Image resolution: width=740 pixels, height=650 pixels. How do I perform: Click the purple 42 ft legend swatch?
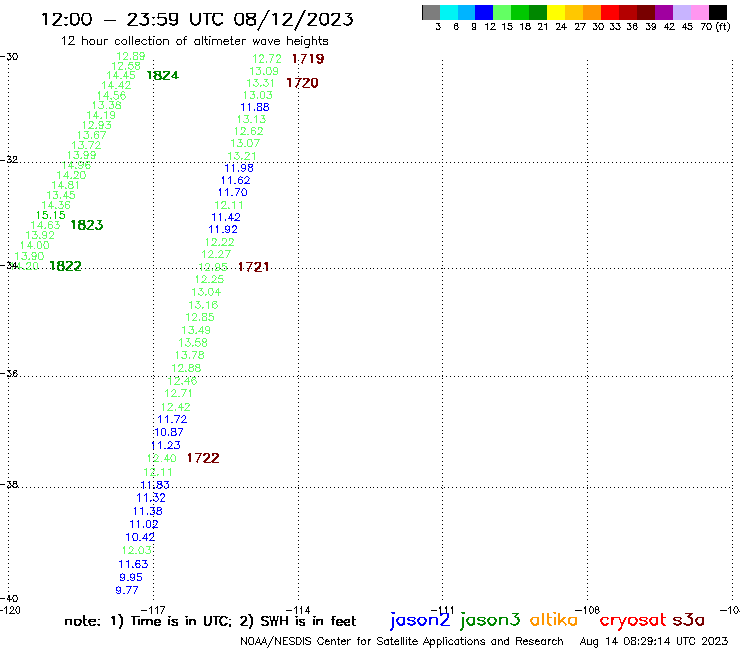tap(664, 13)
